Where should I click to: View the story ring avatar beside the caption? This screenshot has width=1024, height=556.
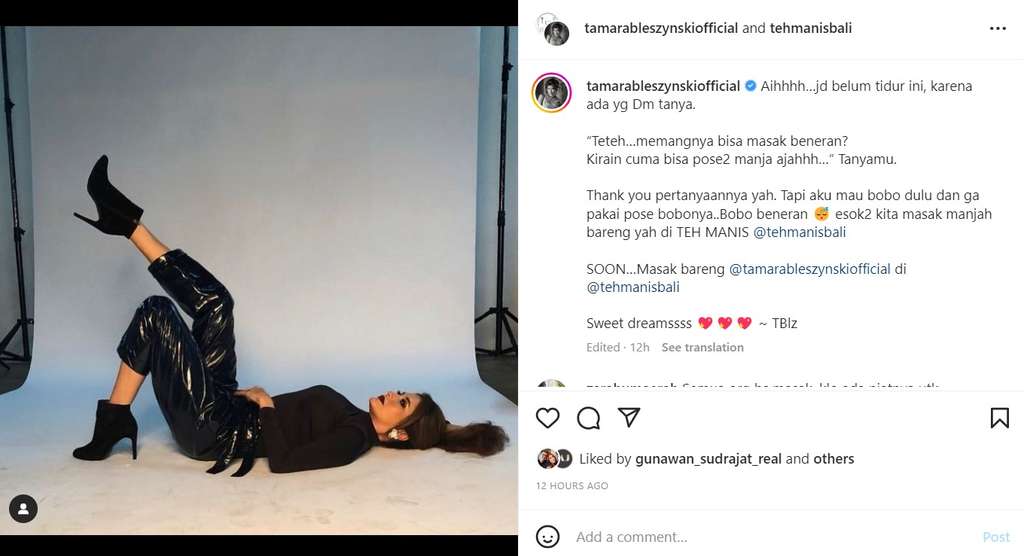point(553,93)
